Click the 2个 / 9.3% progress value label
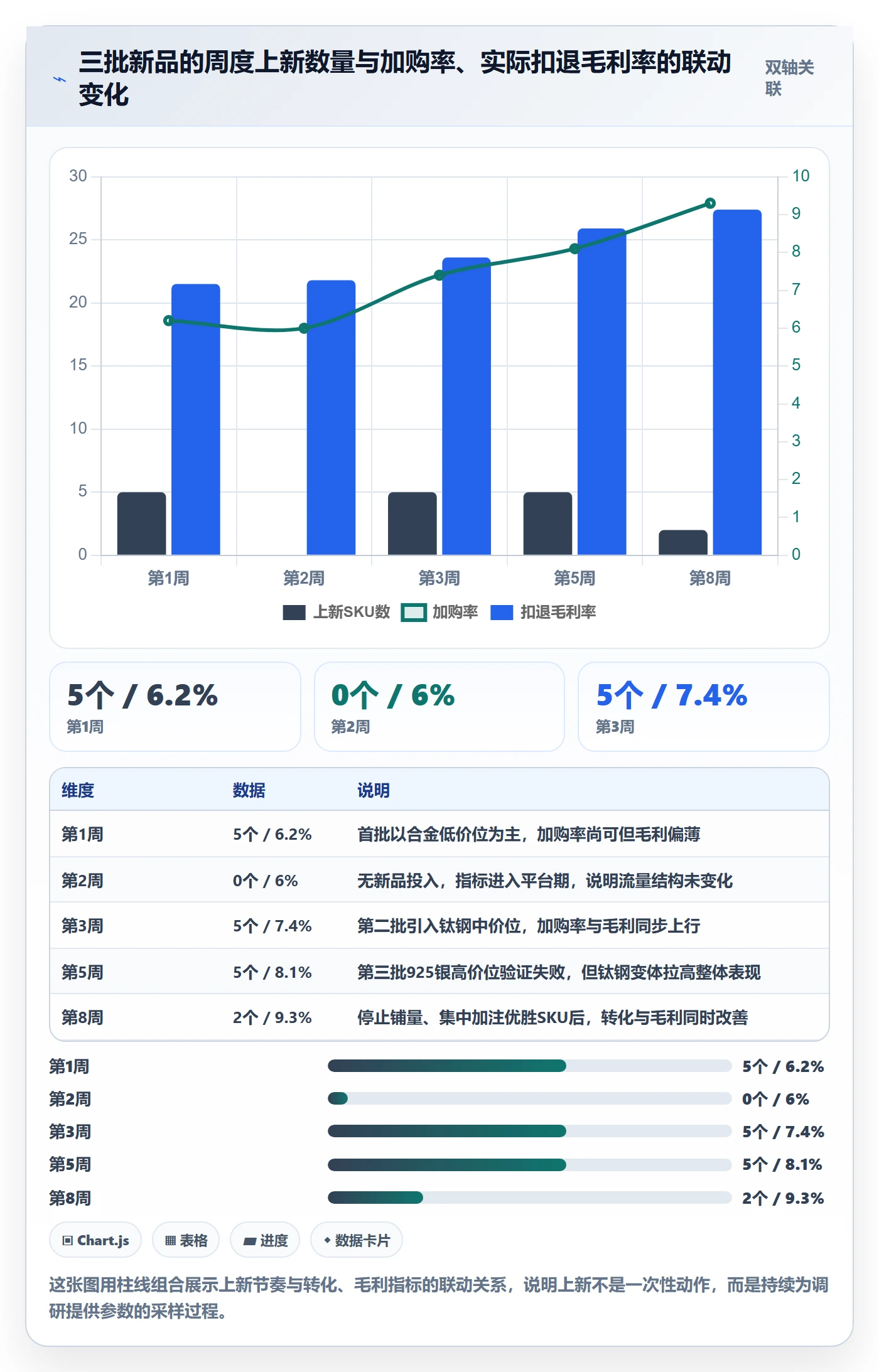879x1372 pixels. pos(783,1198)
